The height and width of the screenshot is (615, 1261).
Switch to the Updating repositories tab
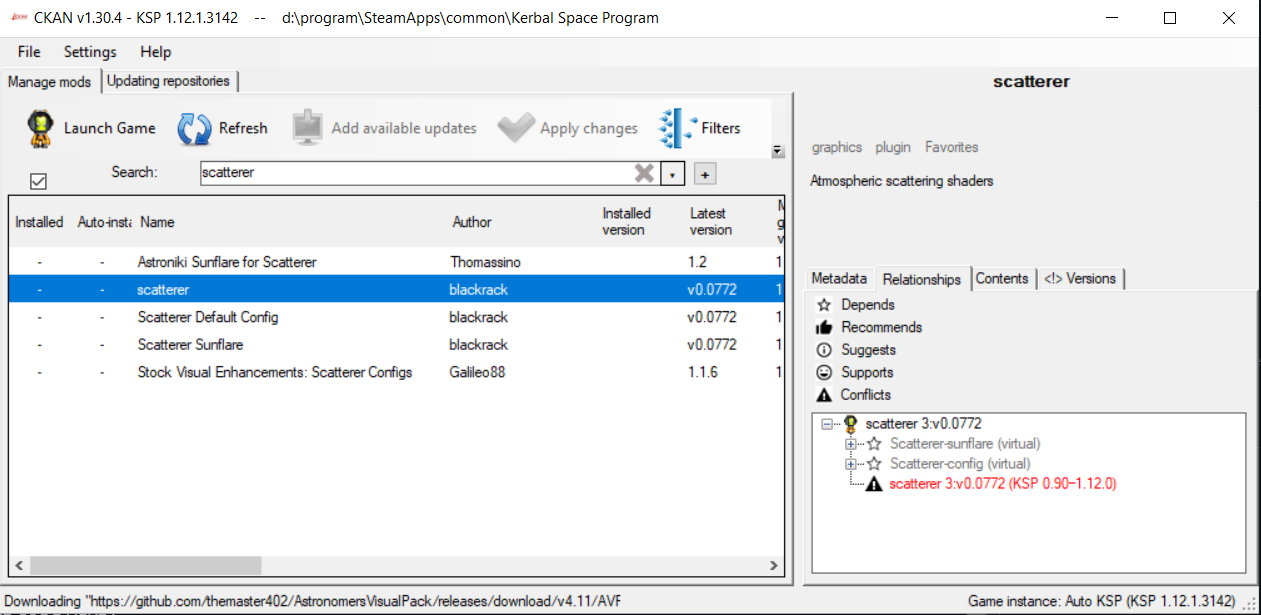coord(168,81)
